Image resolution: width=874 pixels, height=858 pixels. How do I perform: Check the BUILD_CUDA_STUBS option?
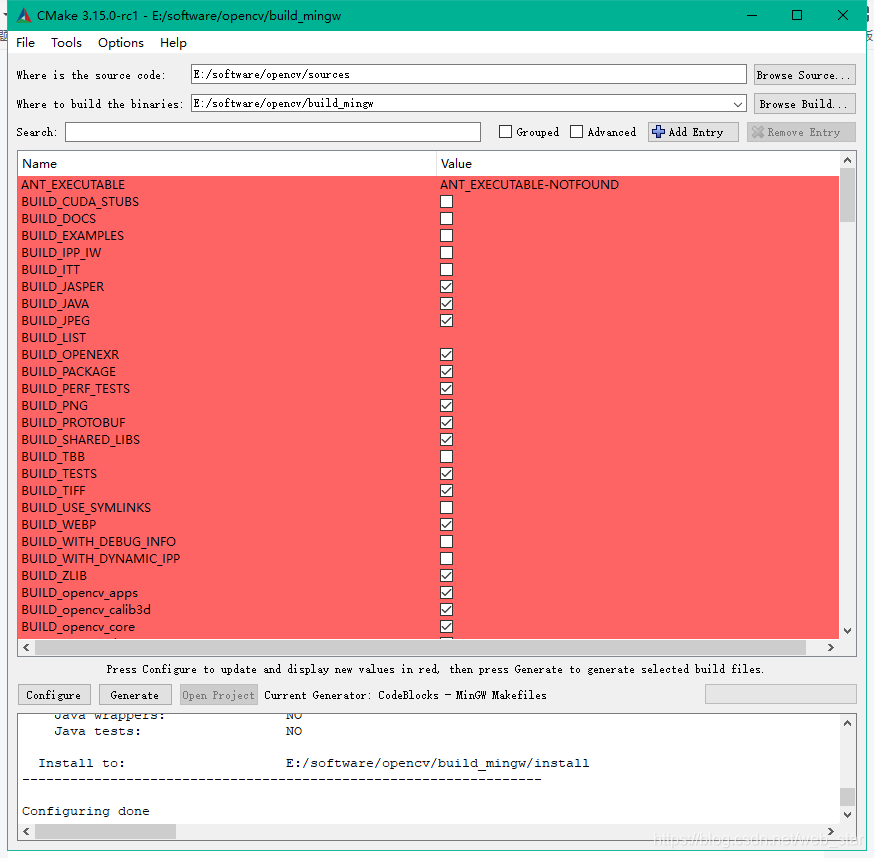446,202
